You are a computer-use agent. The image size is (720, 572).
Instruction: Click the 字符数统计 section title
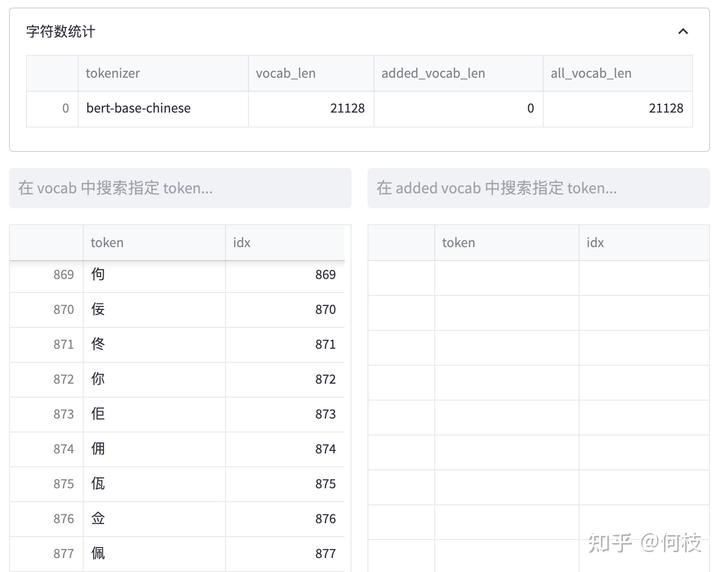tap(61, 32)
